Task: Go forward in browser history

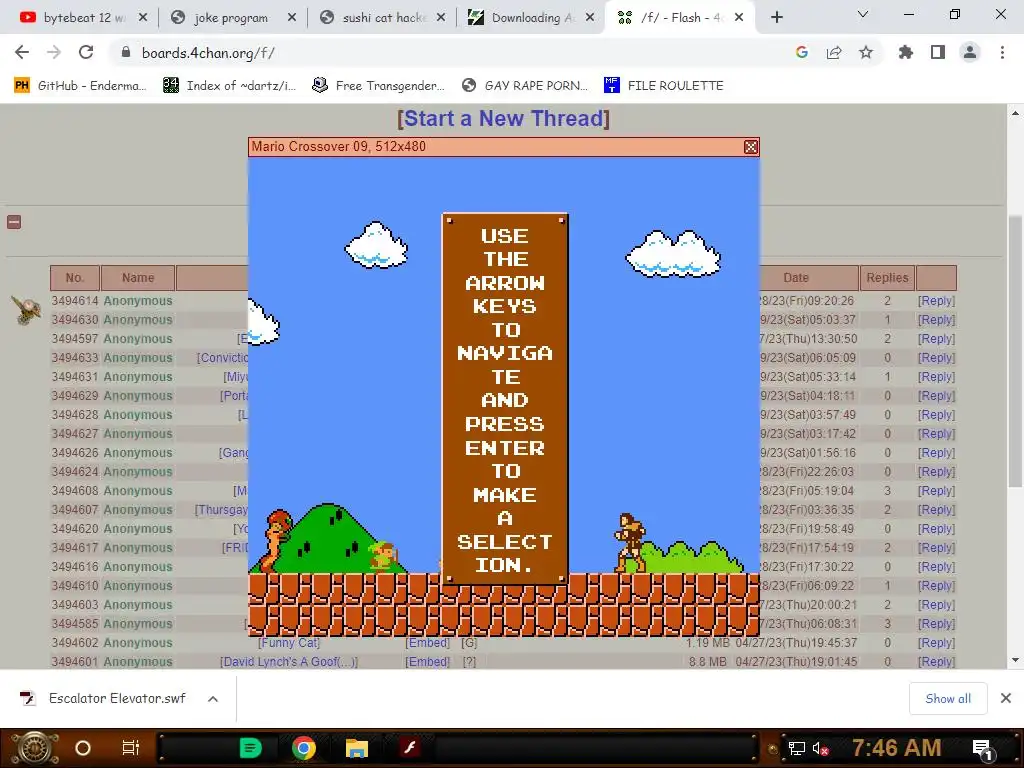Action: pos(54,52)
